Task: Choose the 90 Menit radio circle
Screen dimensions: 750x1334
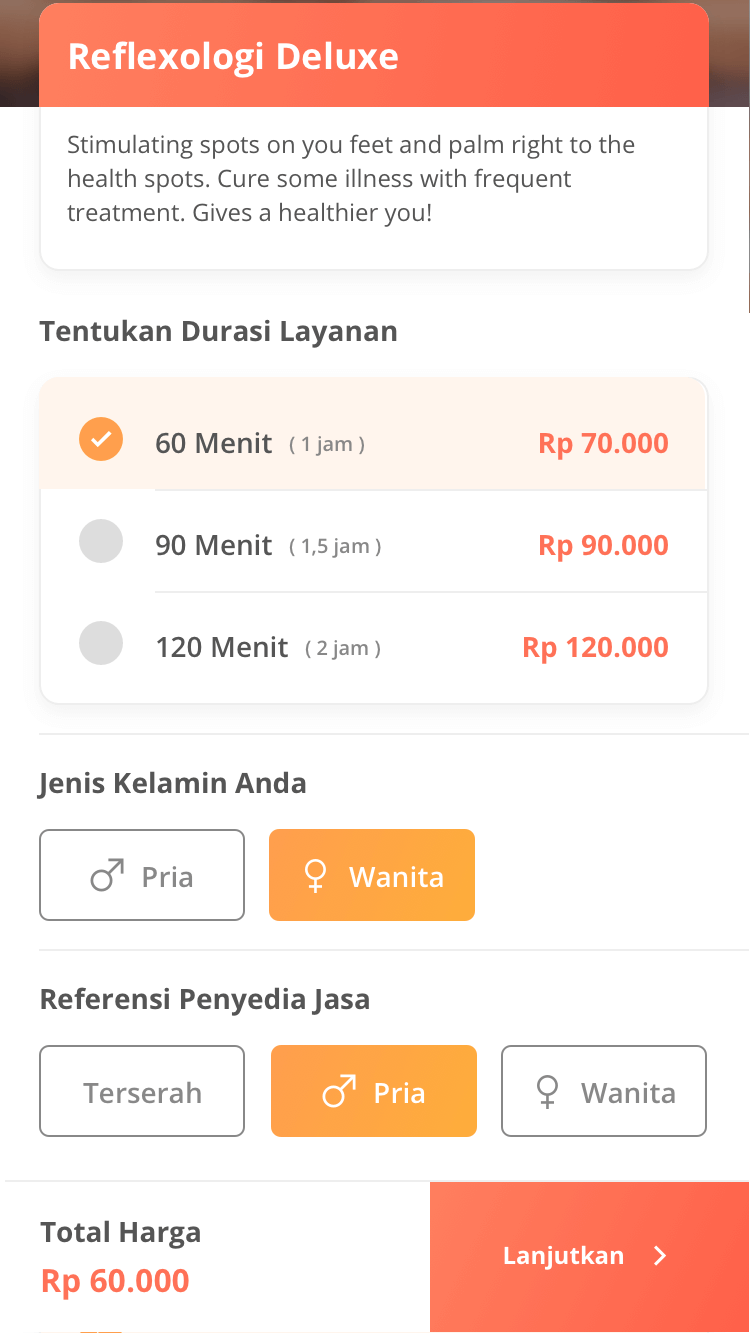Action: click(101, 541)
